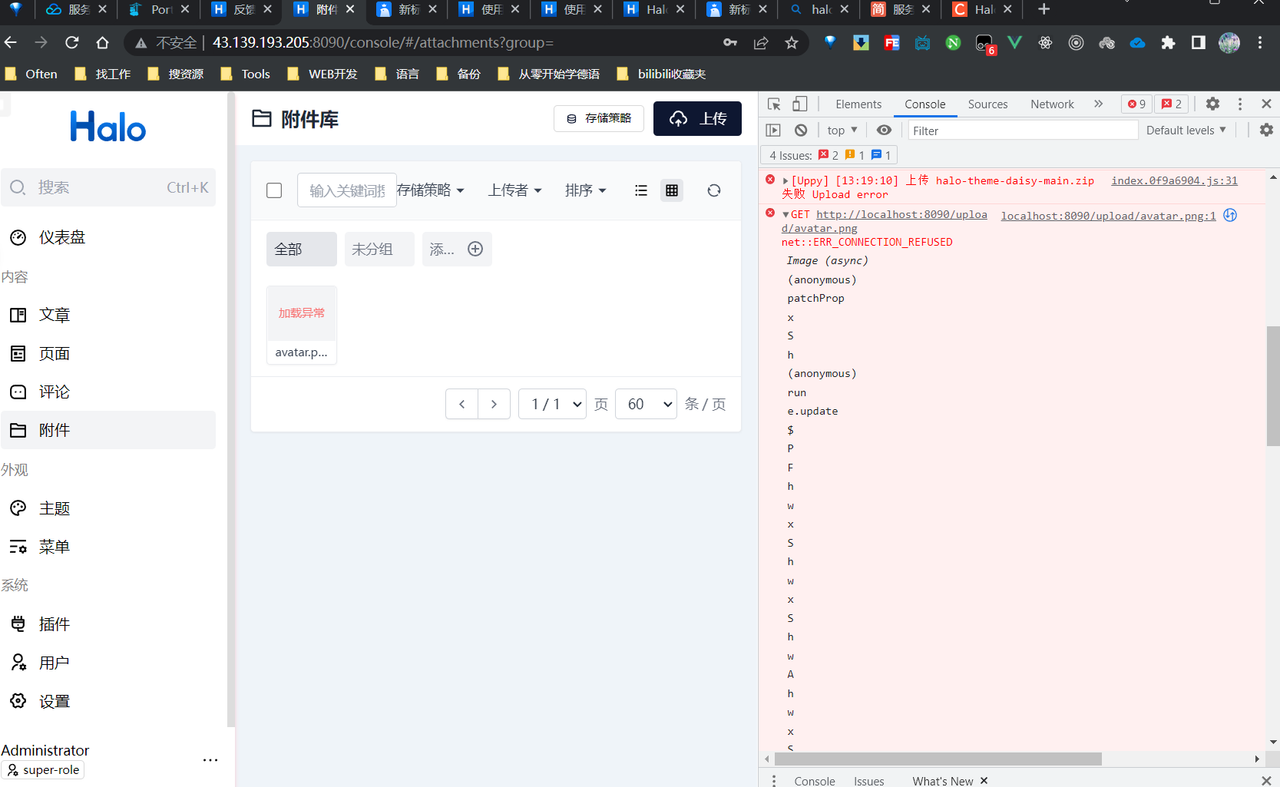
Task: Refresh the attachment list via the refresh icon
Action: click(x=713, y=190)
